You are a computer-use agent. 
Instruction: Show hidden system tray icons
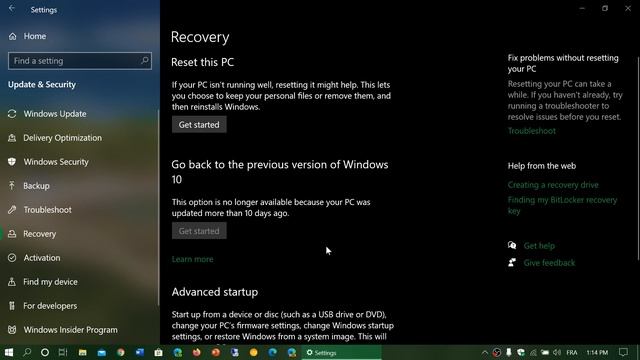(x=484, y=352)
